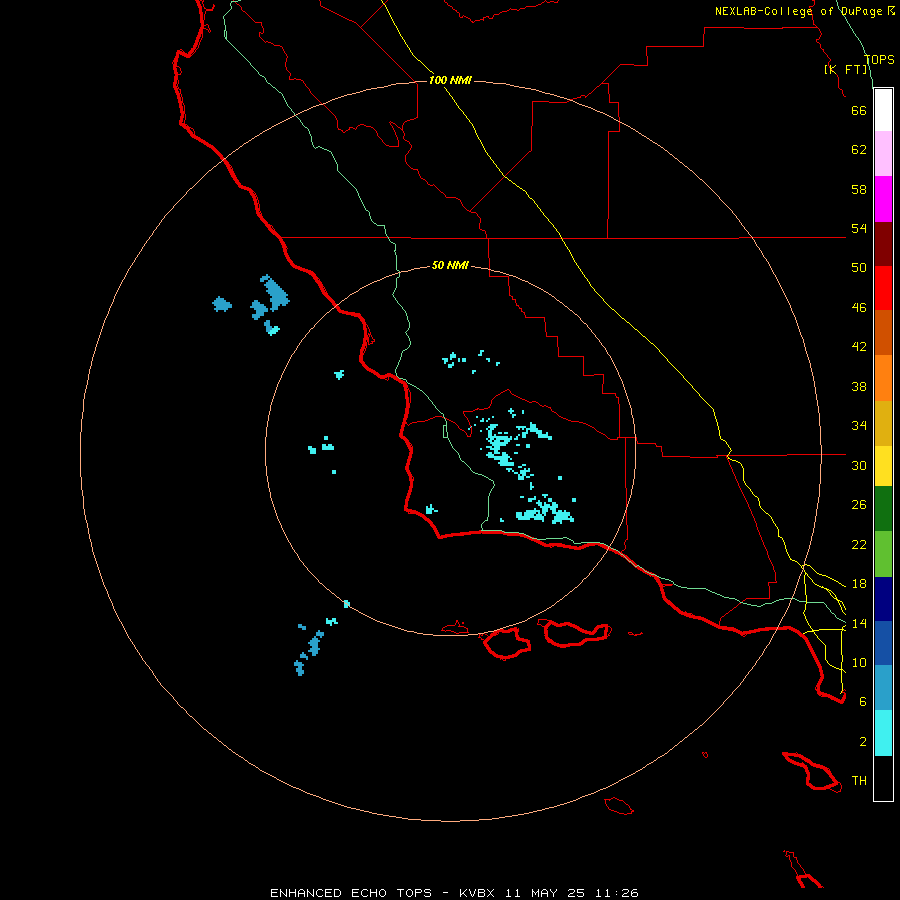The width and height of the screenshot is (900, 900).
Task: Click the light green legend swatch
Action: point(883,554)
